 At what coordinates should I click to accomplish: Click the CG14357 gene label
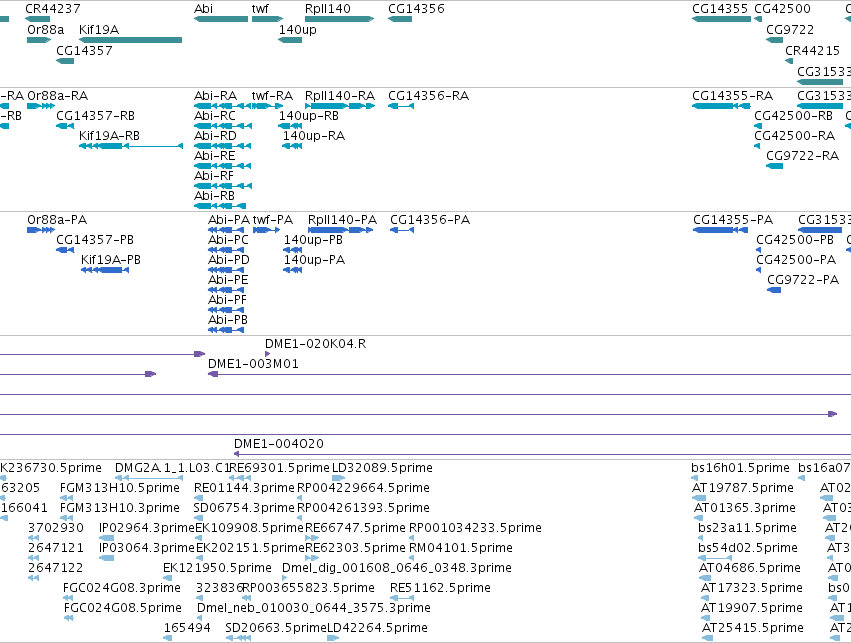(x=84, y=50)
